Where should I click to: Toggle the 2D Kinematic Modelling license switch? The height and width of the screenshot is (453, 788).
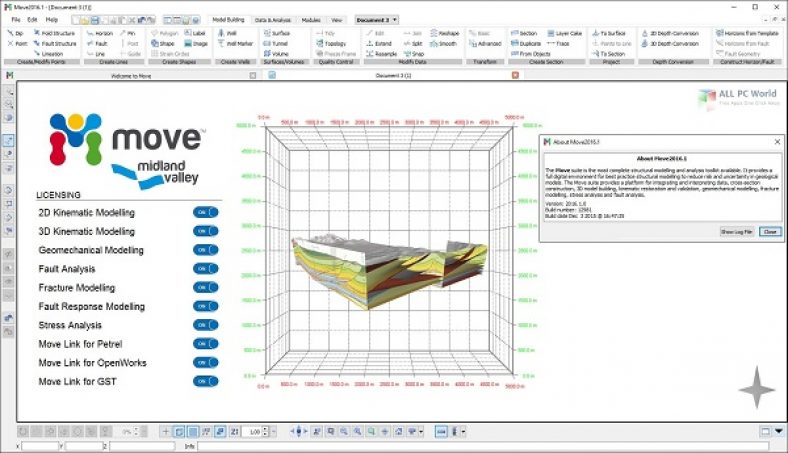click(x=206, y=213)
